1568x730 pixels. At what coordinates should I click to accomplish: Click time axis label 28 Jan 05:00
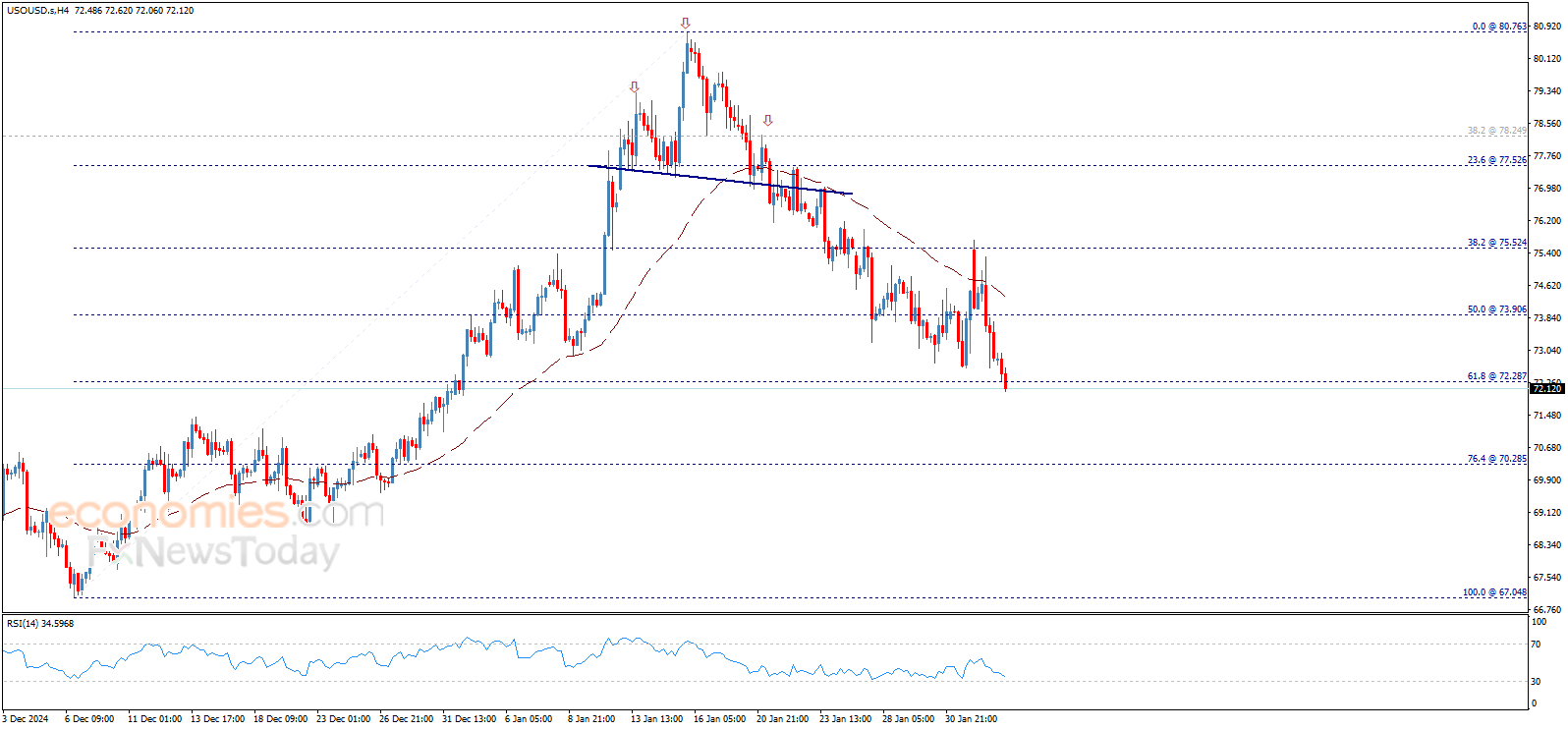pos(909,719)
